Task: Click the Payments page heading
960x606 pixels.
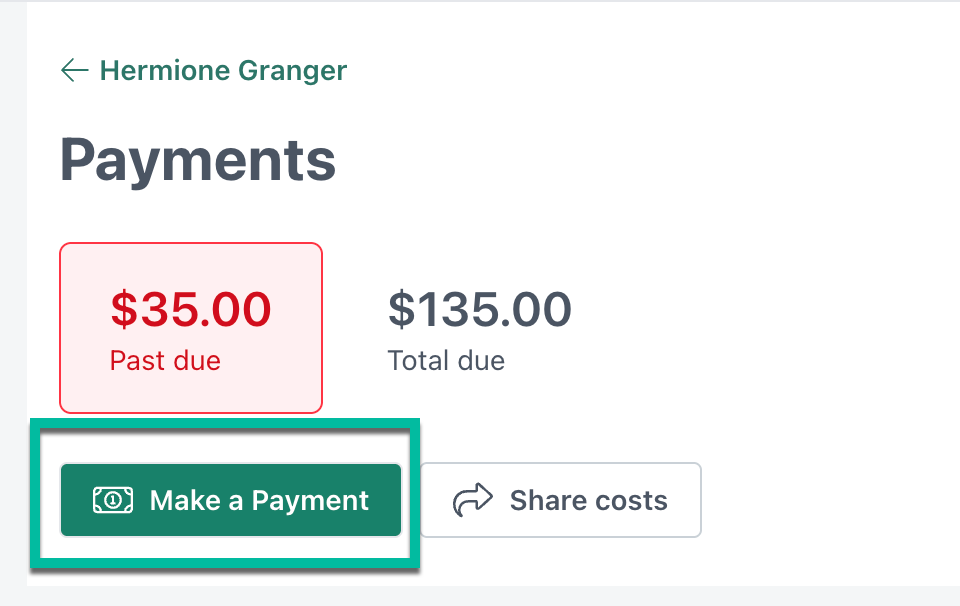Action: tap(198, 160)
